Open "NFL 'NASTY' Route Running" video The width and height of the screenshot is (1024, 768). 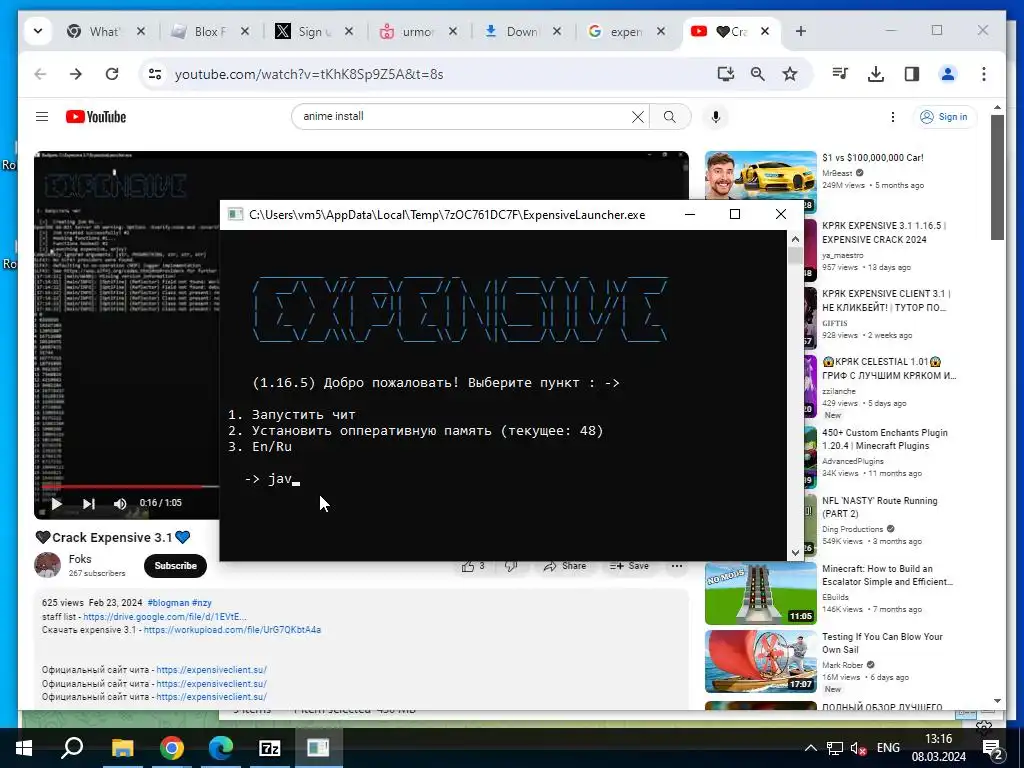[x=879, y=507]
